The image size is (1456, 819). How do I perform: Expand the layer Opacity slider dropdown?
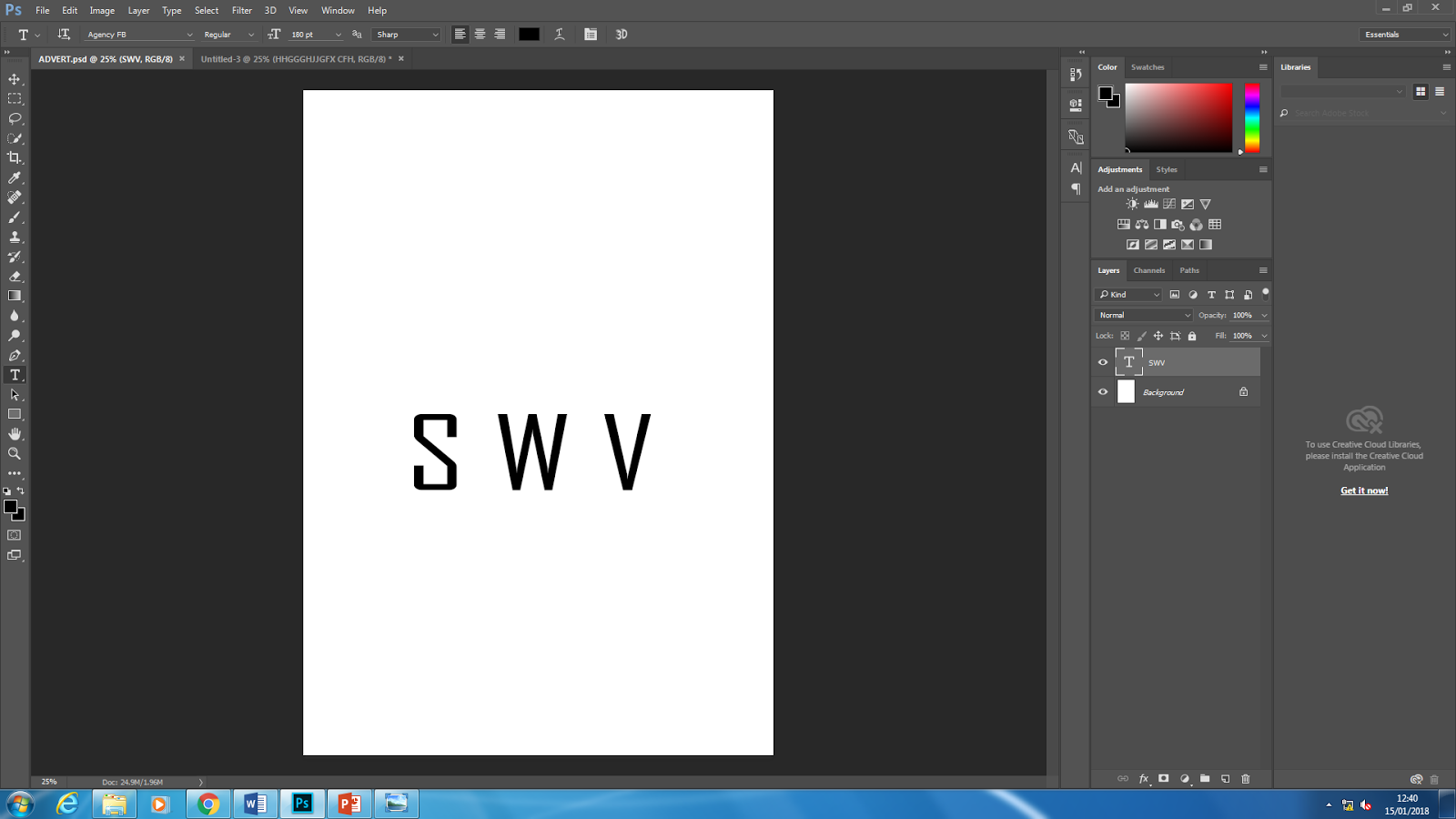tap(1264, 315)
